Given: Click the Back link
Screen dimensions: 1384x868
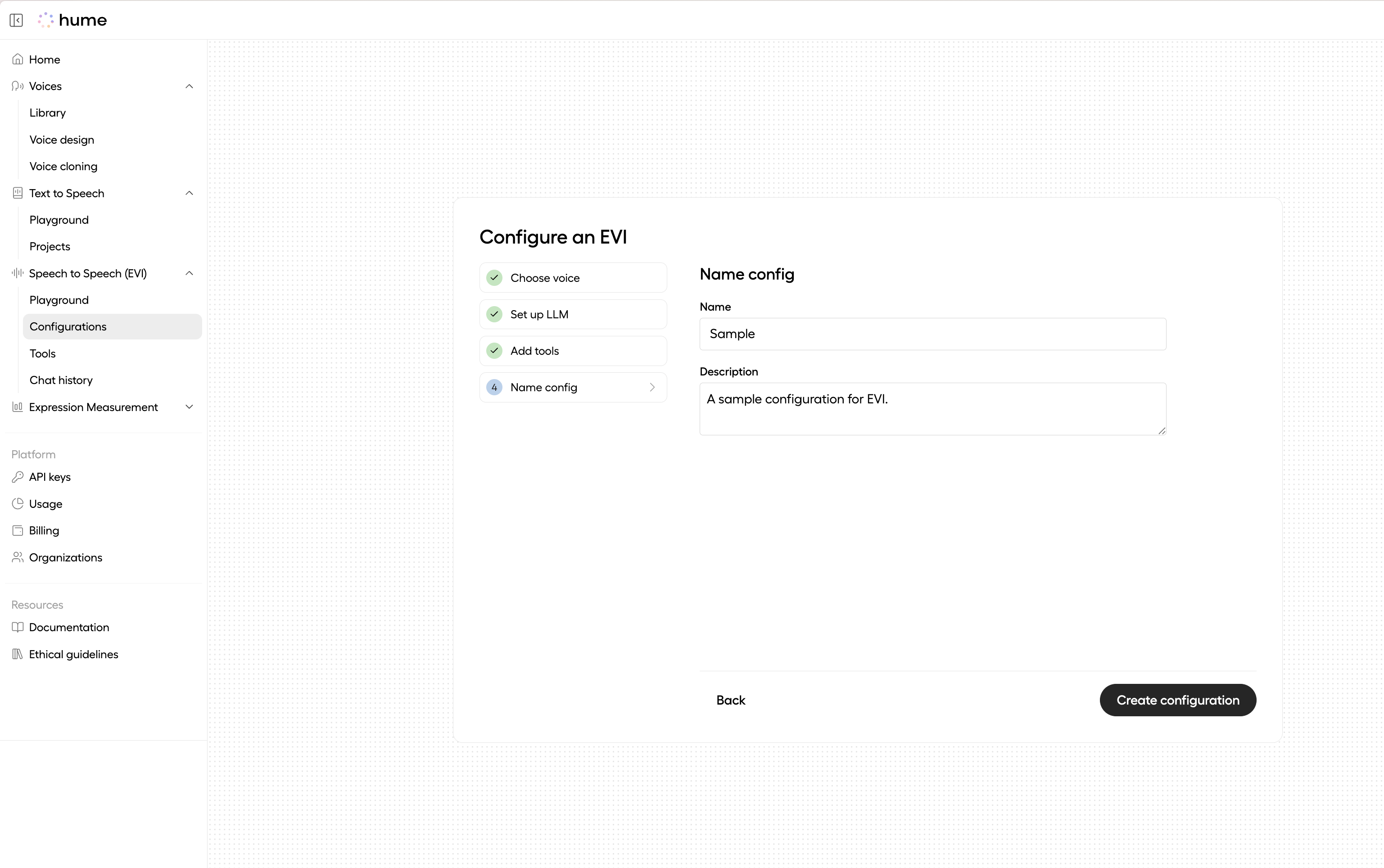Looking at the screenshot, I should tap(730, 700).
